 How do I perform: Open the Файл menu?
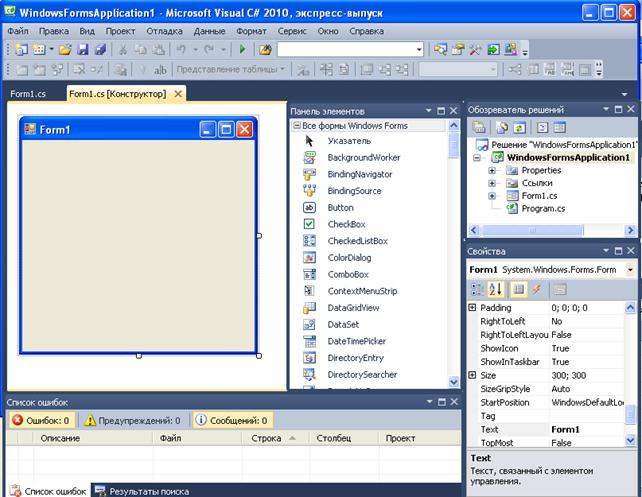(18, 31)
